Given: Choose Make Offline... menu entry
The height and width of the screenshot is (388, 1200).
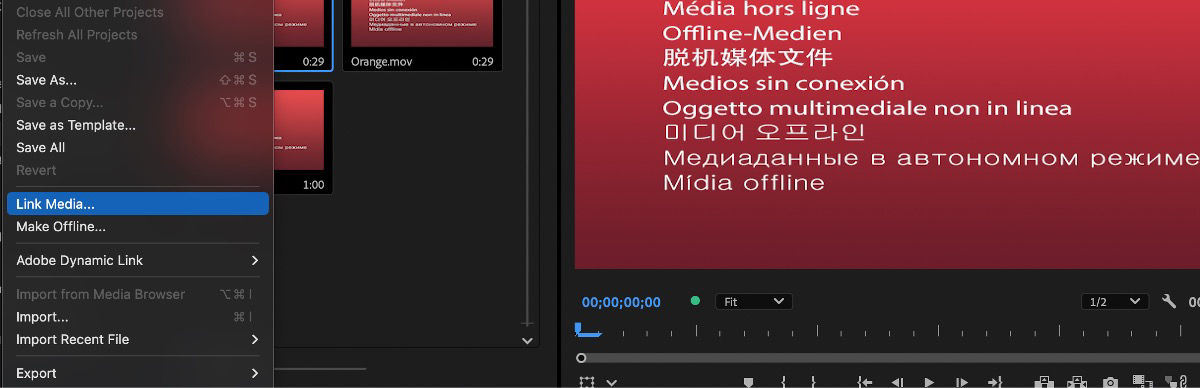Looking at the screenshot, I should coord(137,226).
